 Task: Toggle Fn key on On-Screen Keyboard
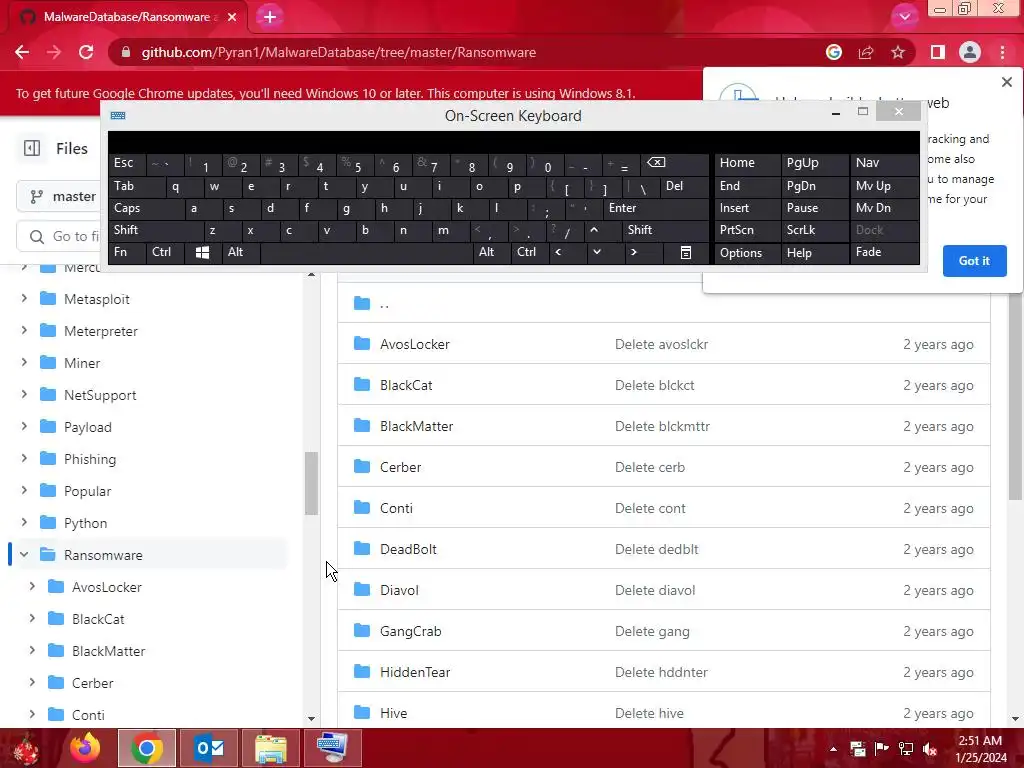[x=127, y=252]
